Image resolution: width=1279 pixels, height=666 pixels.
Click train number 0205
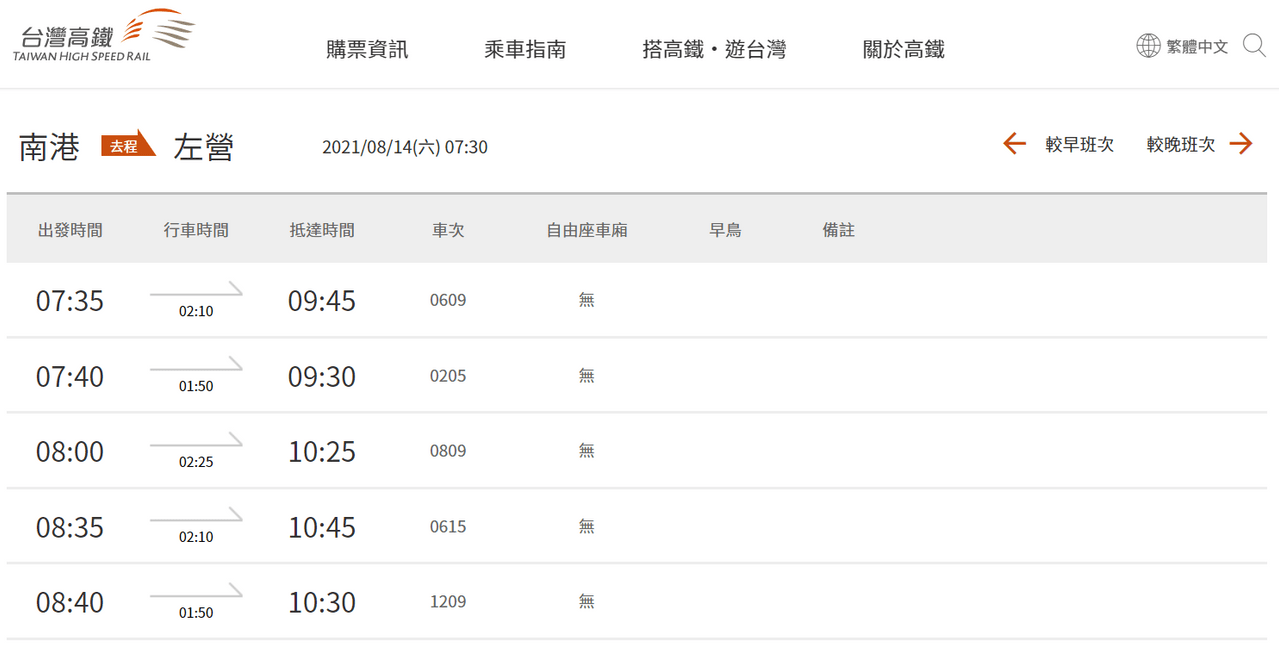tap(448, 376)
